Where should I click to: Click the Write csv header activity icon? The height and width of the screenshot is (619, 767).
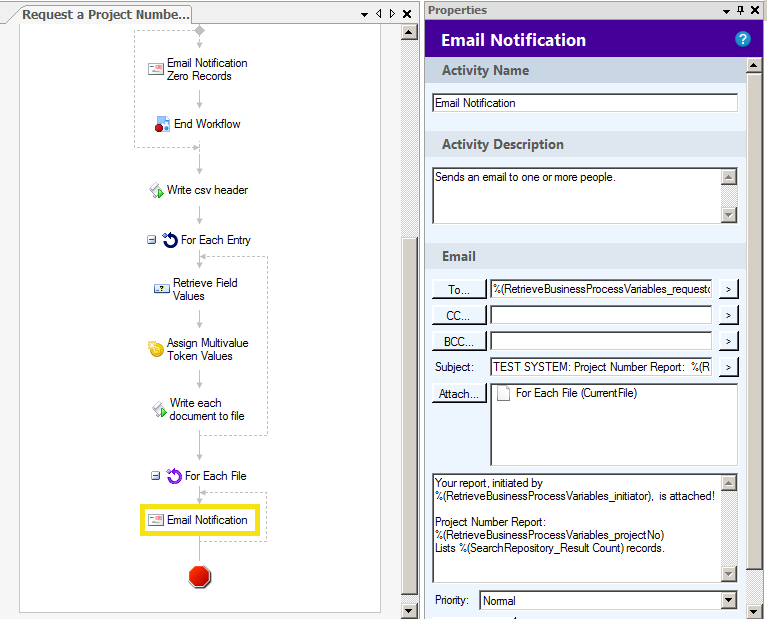(x=155, y=190)
